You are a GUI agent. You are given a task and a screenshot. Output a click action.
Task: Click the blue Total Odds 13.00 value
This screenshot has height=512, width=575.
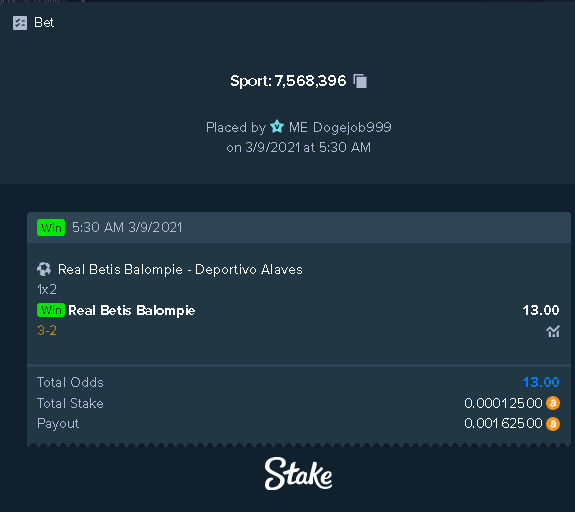[541, 382]
